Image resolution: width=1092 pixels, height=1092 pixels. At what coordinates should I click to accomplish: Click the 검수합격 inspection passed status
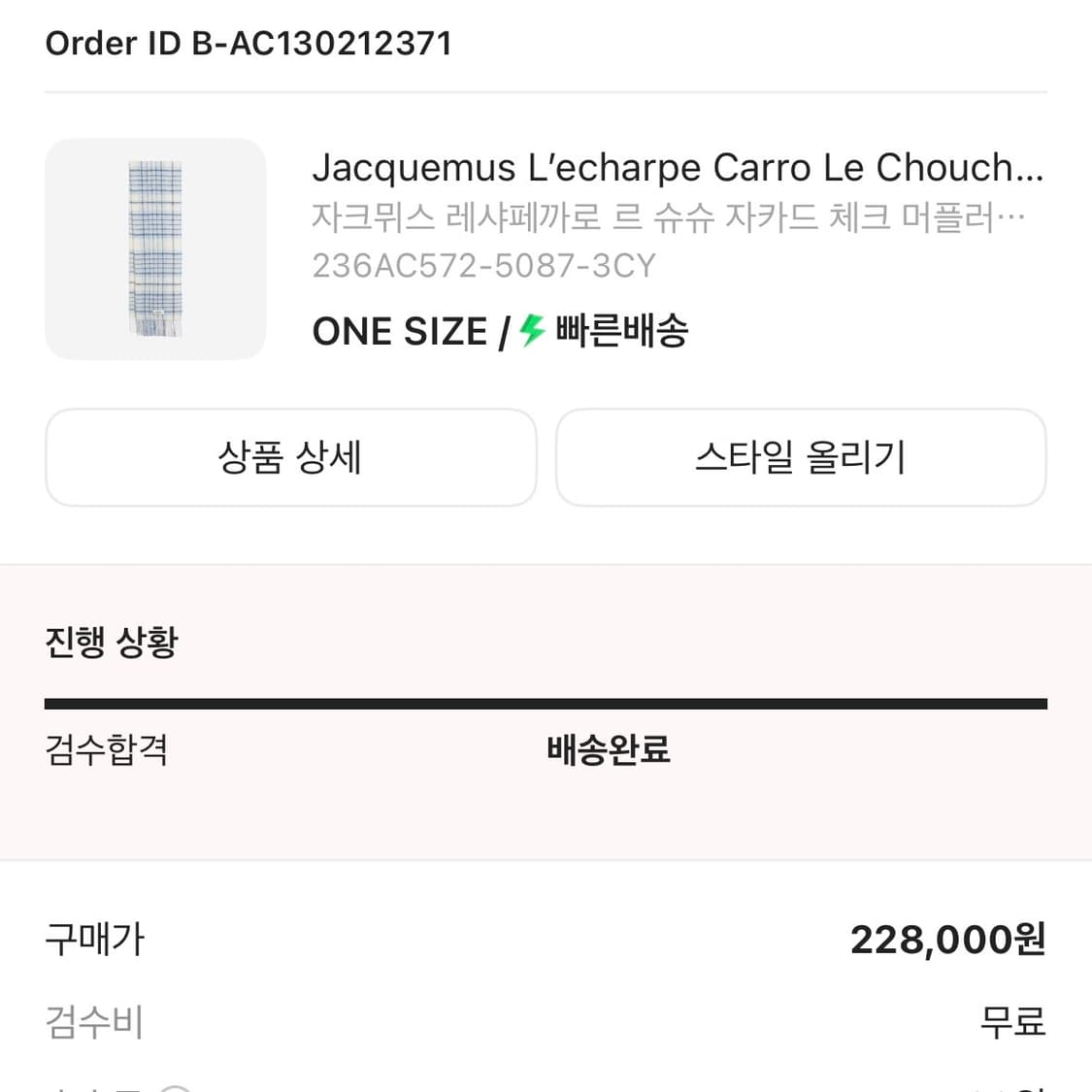[x=107, y=750]
